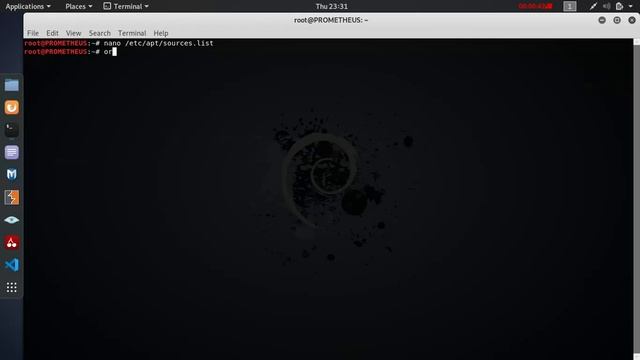Launch Maltego from the dock
640x360 pixels.
[11, 175]
